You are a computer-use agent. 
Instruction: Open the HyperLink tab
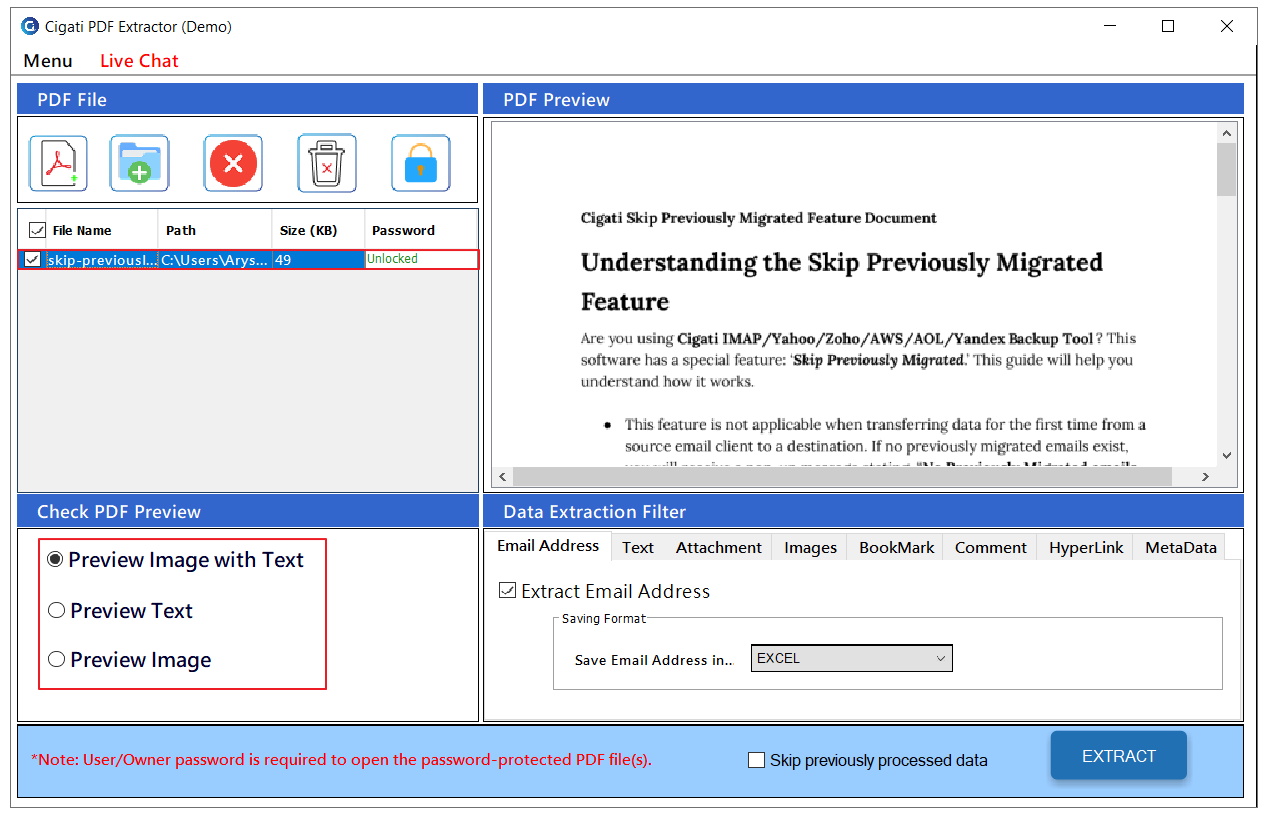click(1086, 547)
